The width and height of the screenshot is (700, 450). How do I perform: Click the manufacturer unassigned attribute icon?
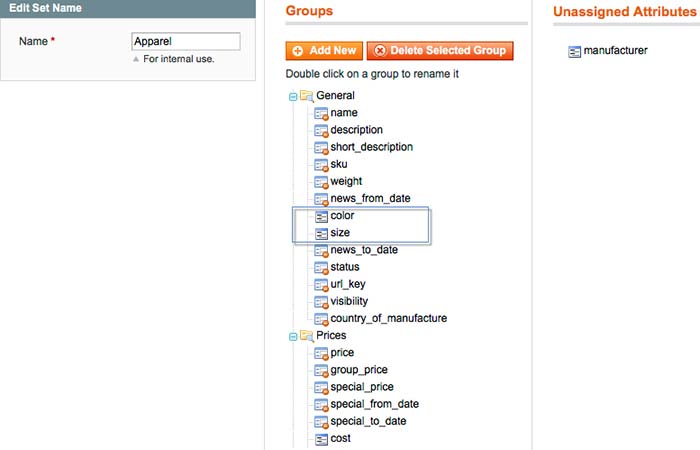(574, 51)
